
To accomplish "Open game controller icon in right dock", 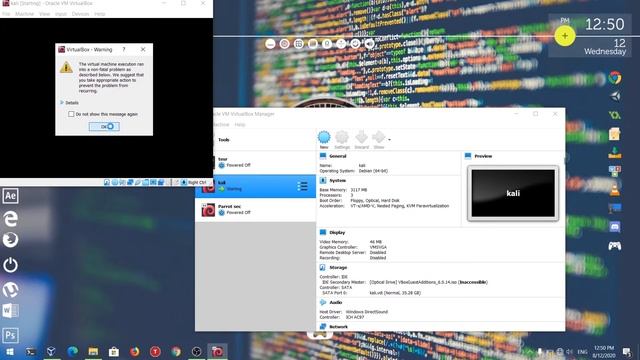I will [x=615, y=246].
